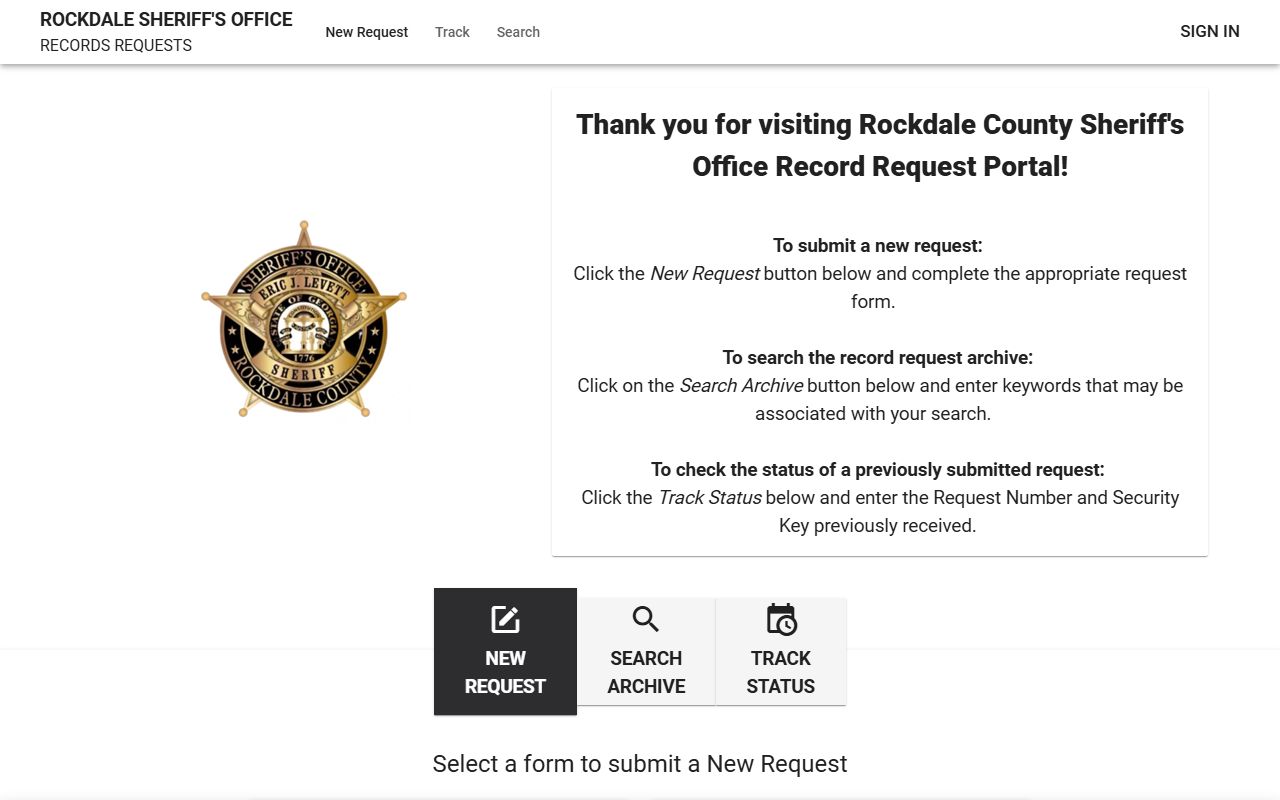Click 'To submit a new request:' text

pos(878,245)
